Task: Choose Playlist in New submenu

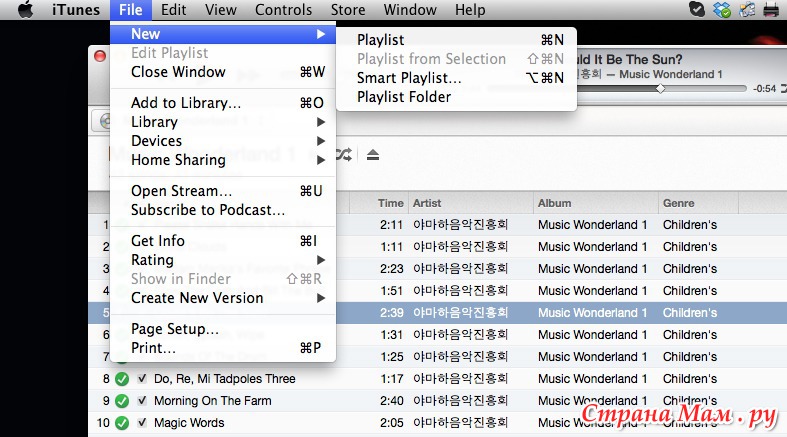Action: 456,40
